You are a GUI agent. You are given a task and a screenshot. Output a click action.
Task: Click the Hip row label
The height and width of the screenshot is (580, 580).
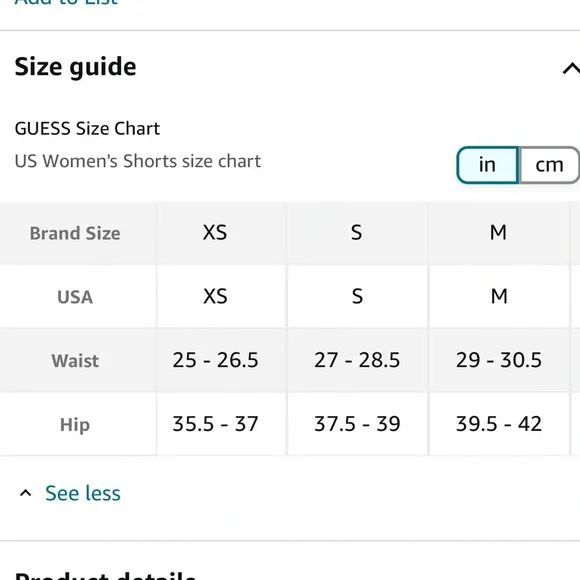(x=75, y=425)
